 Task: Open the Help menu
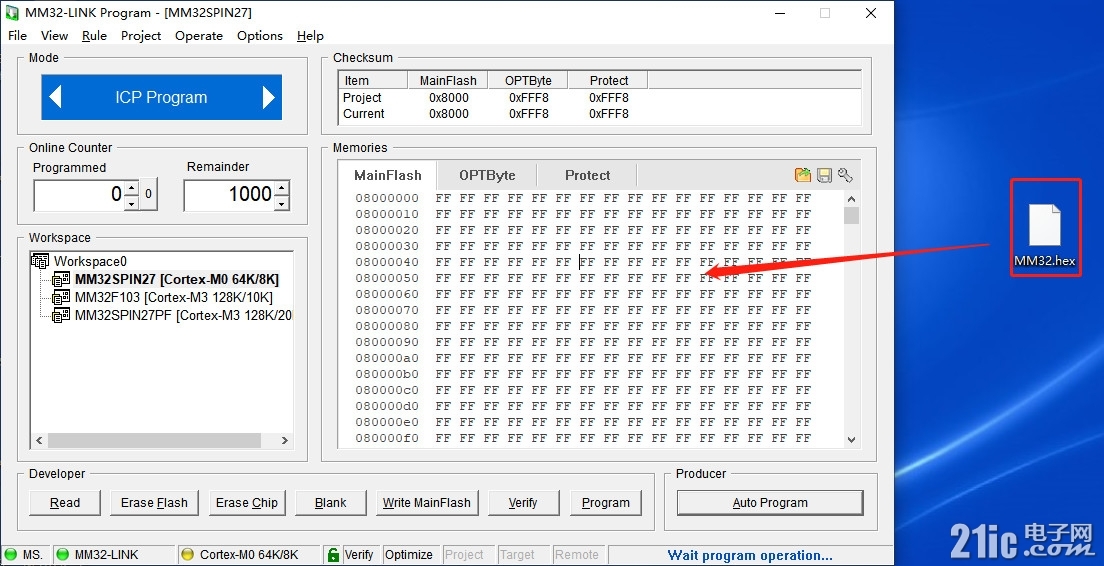[x=310, y=36]
